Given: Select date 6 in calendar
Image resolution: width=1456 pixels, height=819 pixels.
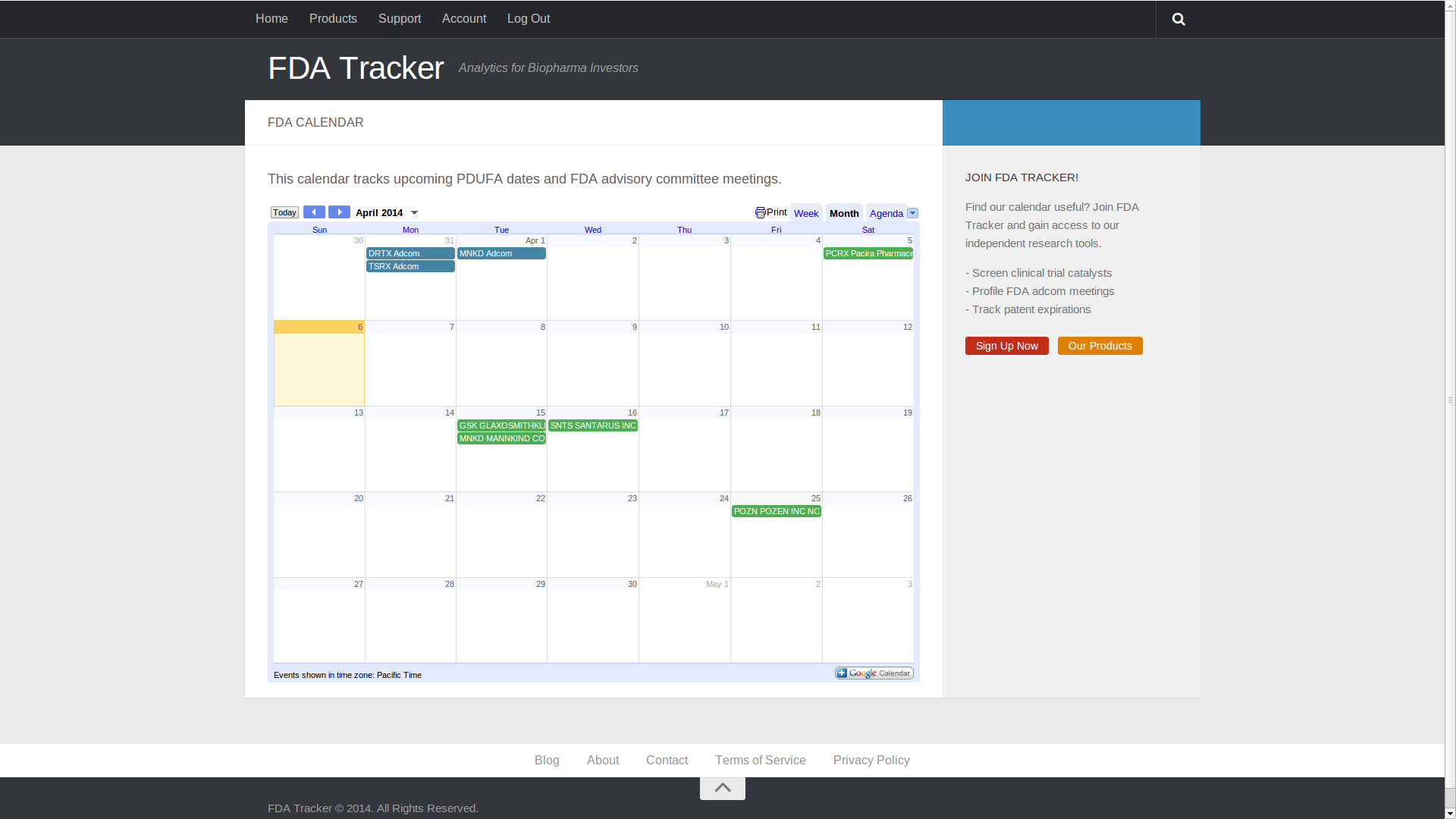Looking at the screenshot, I should 360,327.
